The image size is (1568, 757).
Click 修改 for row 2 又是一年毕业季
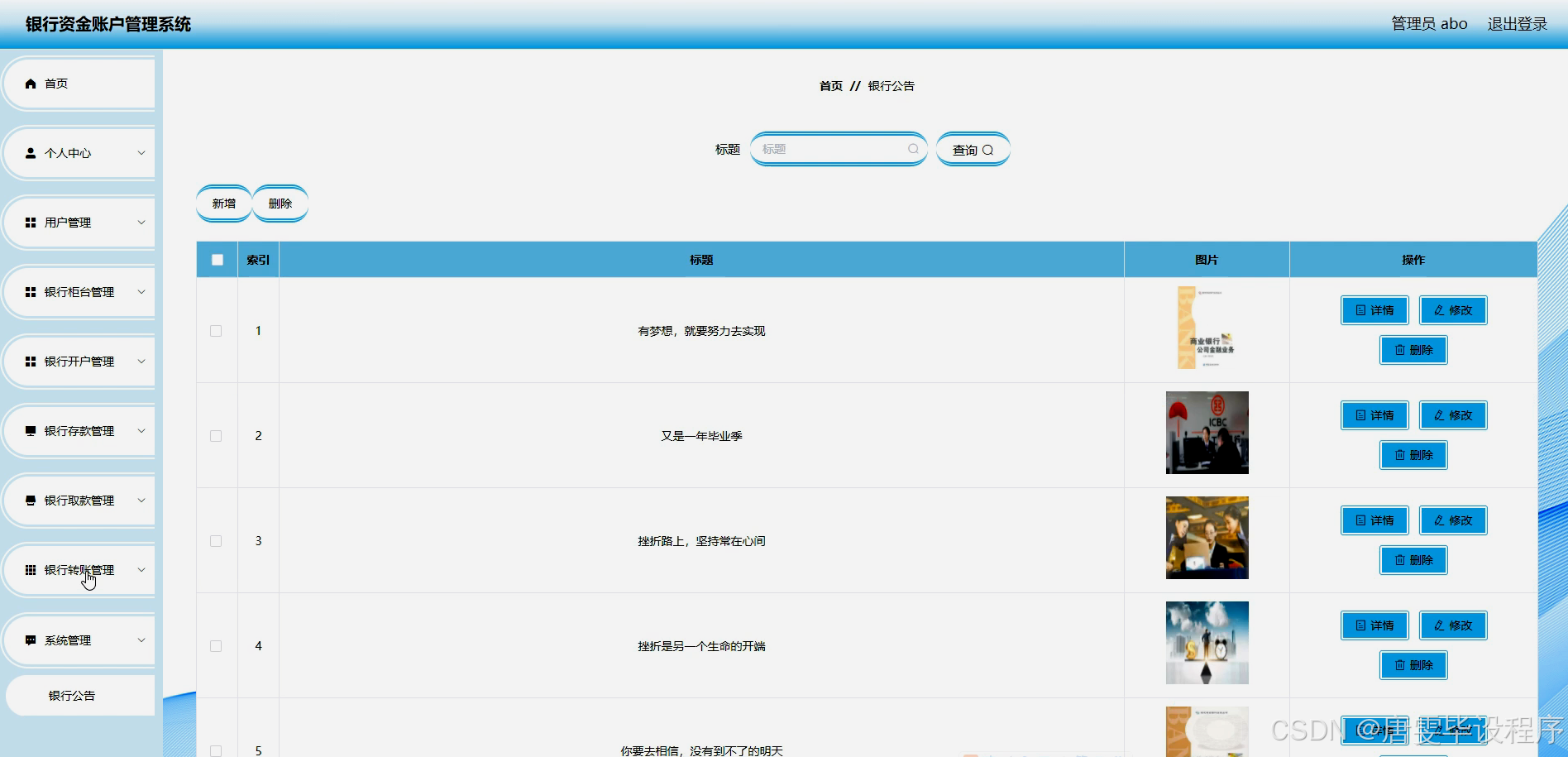[x=1453, y=415]
